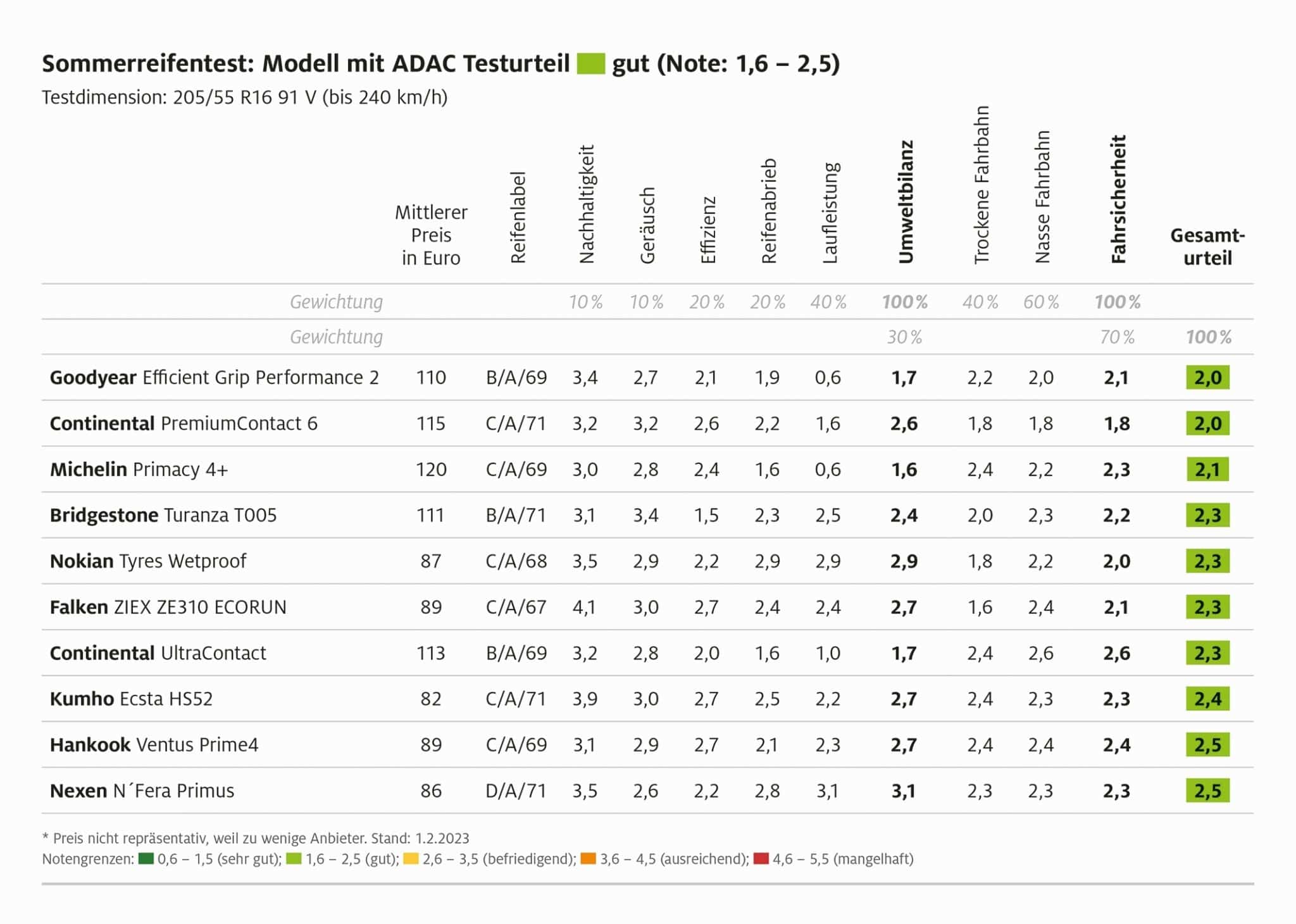Click Hankook Ventus Prime4 Reifenlabel value
Screen dimensions: 1296x924
coord(516,745)
